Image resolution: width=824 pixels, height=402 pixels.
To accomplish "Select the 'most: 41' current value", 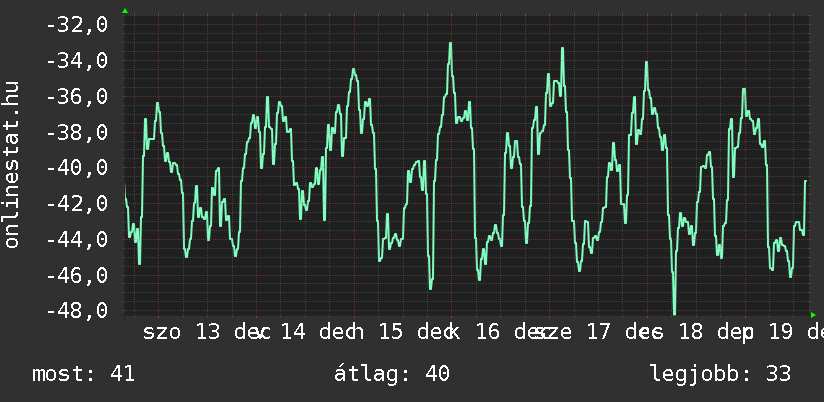I will 83,375.
